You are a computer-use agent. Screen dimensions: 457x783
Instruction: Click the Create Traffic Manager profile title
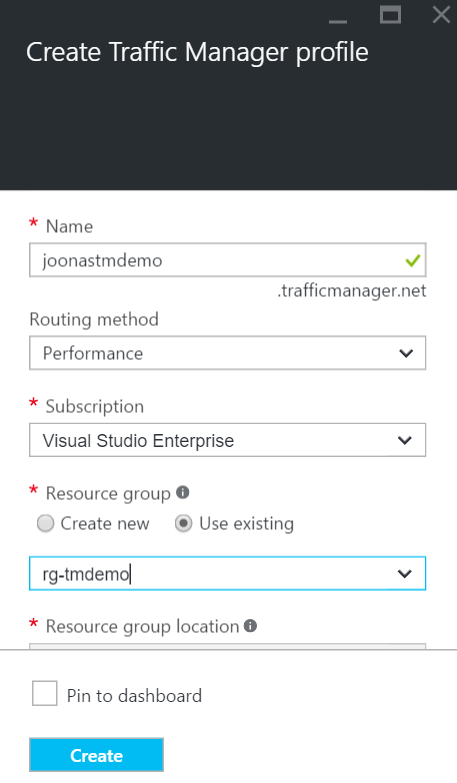197,52
